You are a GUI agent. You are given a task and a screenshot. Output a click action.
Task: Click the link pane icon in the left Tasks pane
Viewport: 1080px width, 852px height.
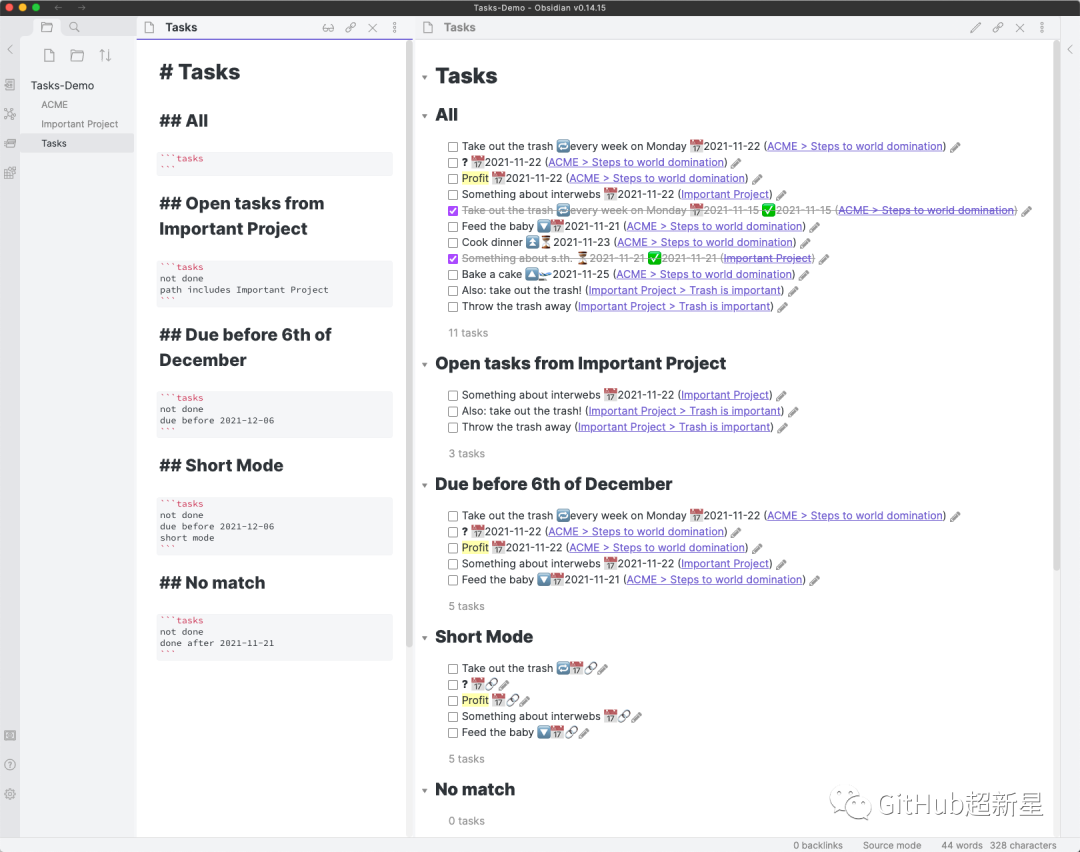[x=351, y=28]
